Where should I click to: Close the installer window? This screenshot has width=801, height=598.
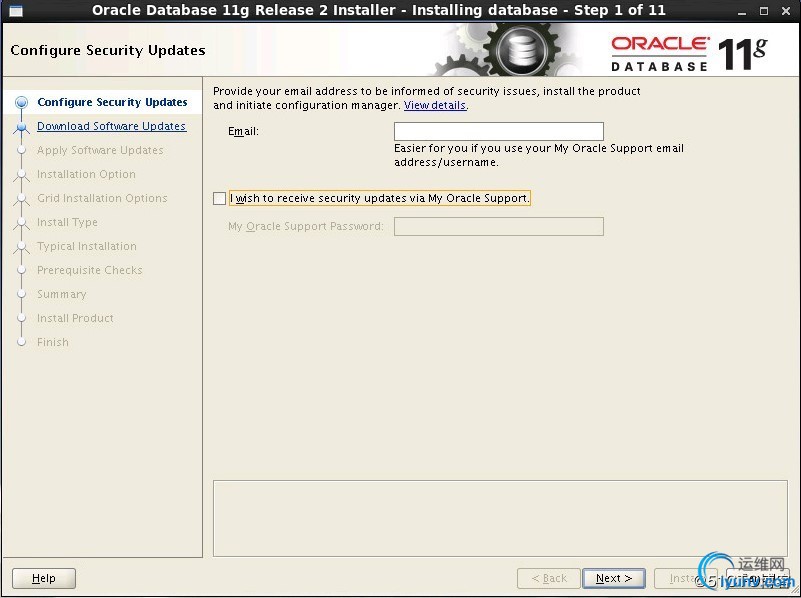[786, 11]
